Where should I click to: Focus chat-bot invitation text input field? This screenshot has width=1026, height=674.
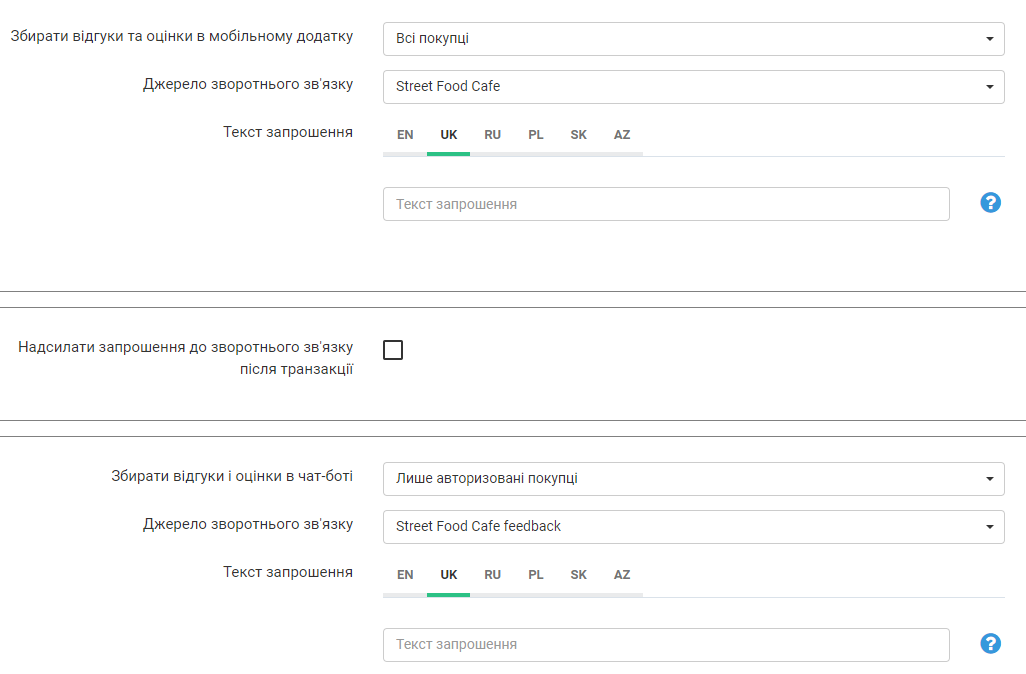[x=666, y=645]
